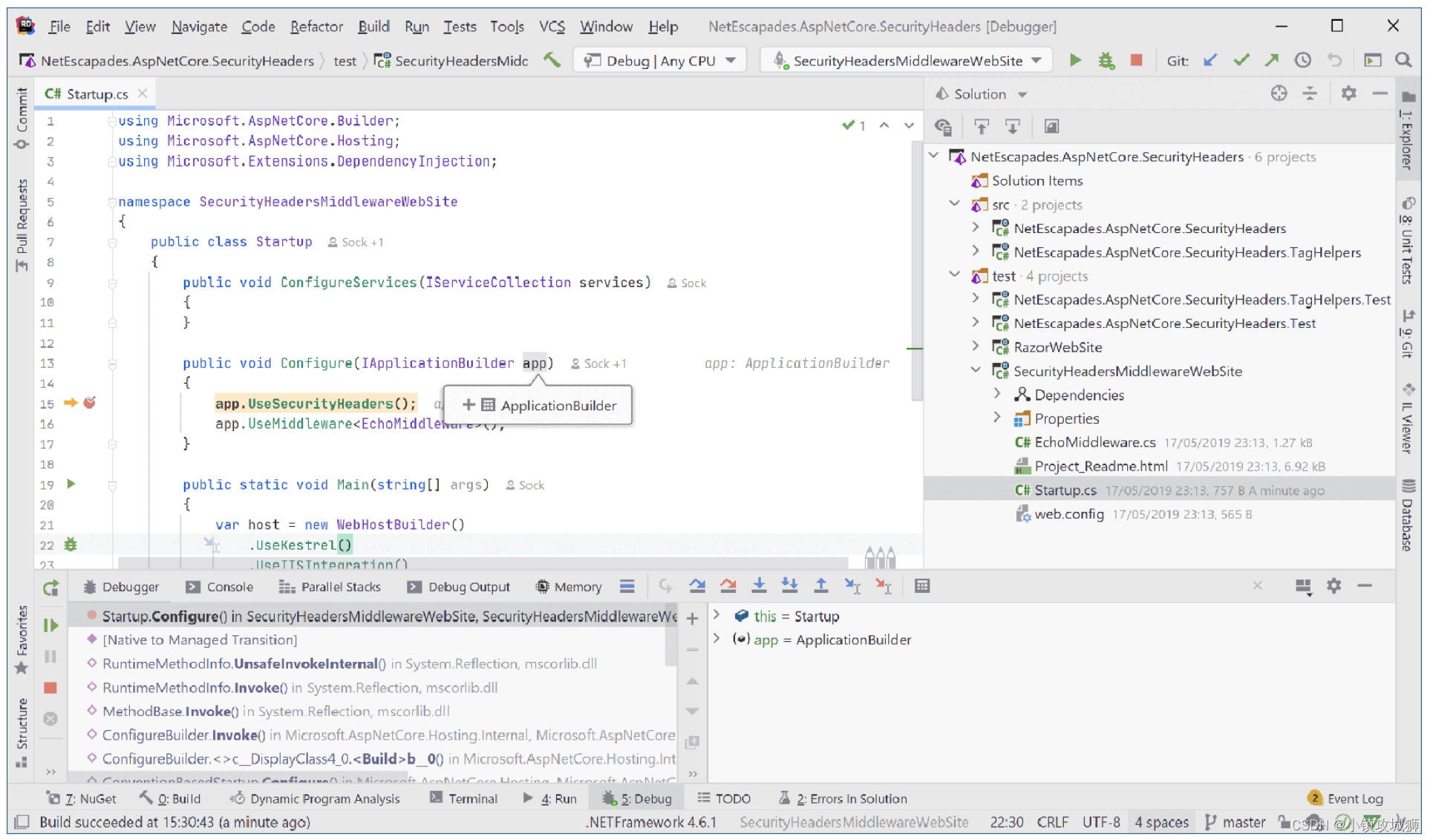1430x840 pixels.
Task: Click the Step Into debugger icon
Action: (x=759, y=586)
